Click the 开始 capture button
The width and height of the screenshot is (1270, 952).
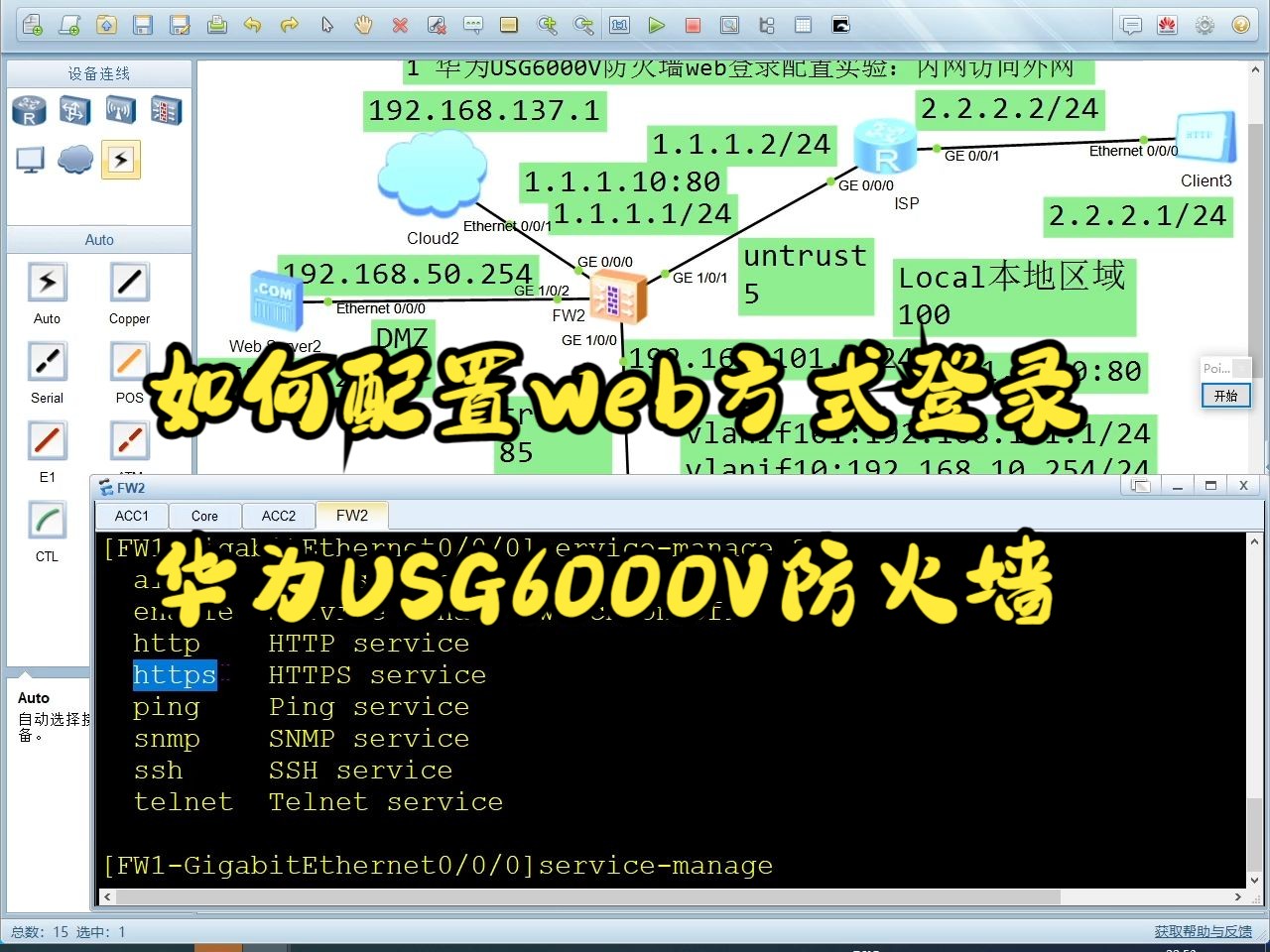pos(1226,395)
